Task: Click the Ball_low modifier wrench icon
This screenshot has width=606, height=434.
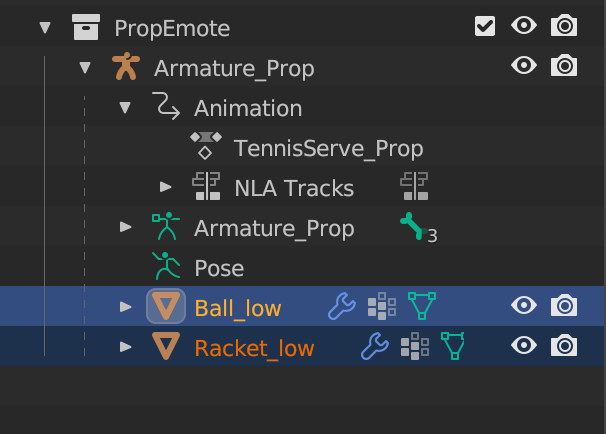Action: coord(342,307)
